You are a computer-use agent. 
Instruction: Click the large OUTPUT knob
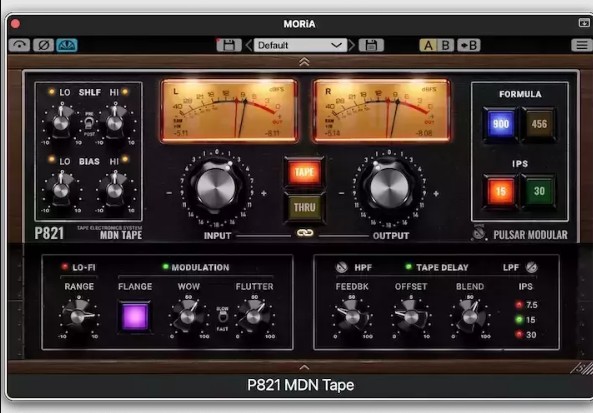coord(390,188)
